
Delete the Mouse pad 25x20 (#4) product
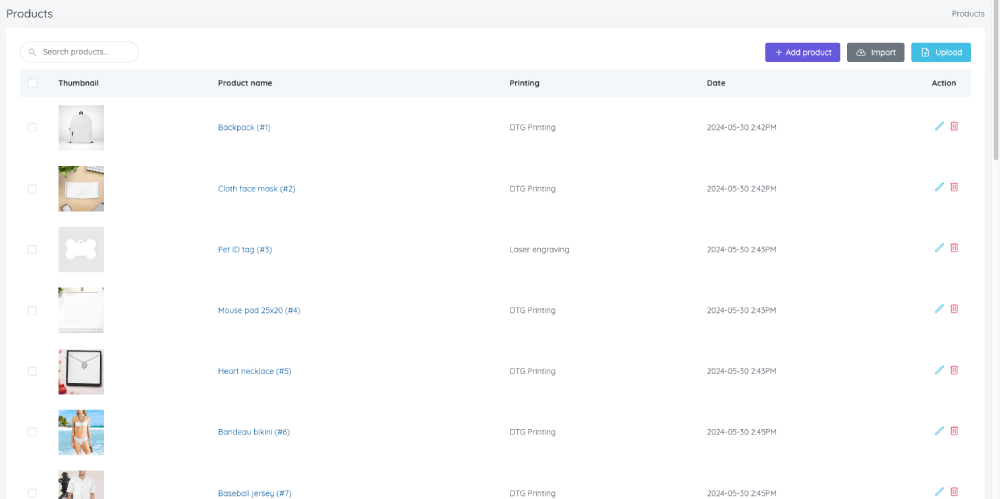[x=954, y=309]
